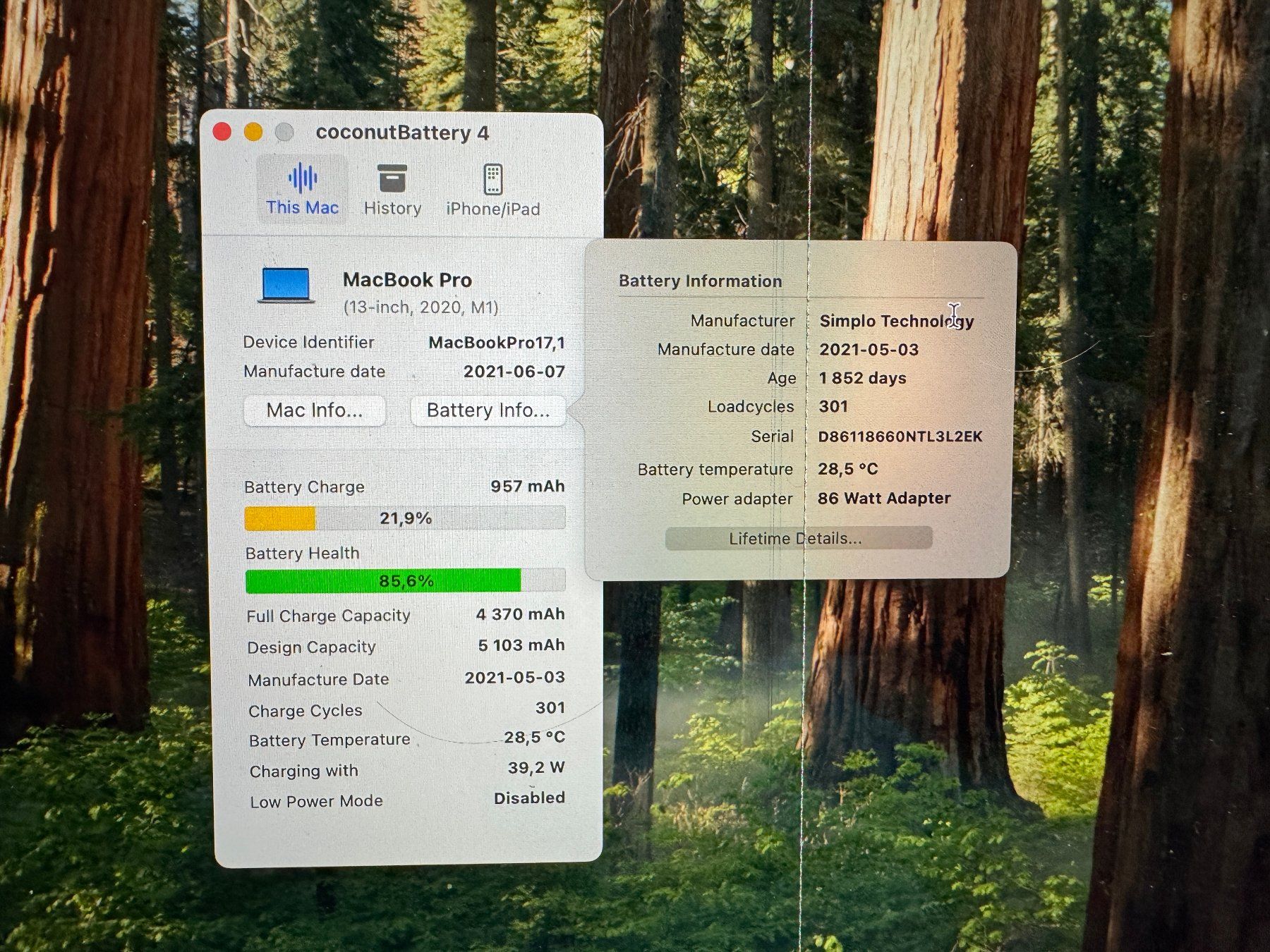Image resolution: width=1270 pixels, height=952 pixels.
Task: Click the 2021-05-03 date in Battery Information
Action: click(869, 350)
